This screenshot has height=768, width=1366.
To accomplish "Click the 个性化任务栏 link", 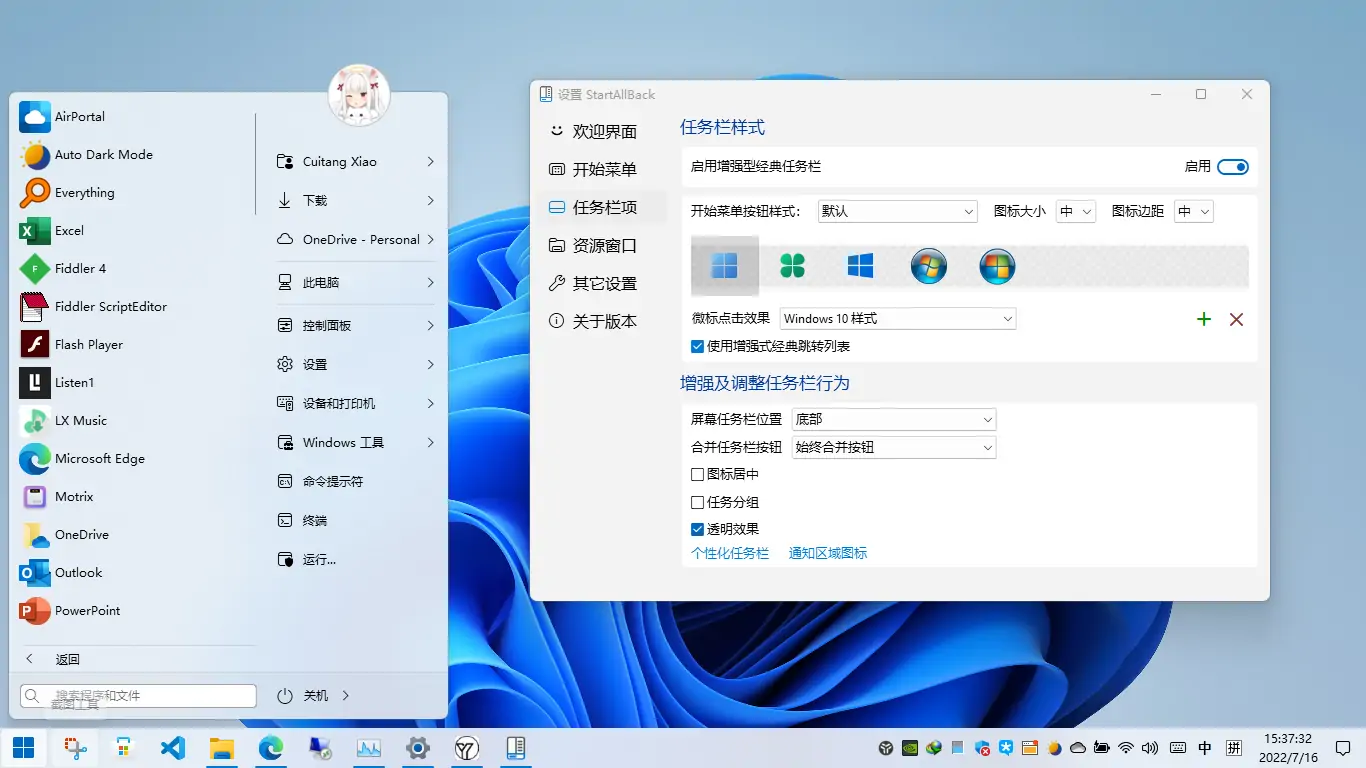I will coord(730,553).
